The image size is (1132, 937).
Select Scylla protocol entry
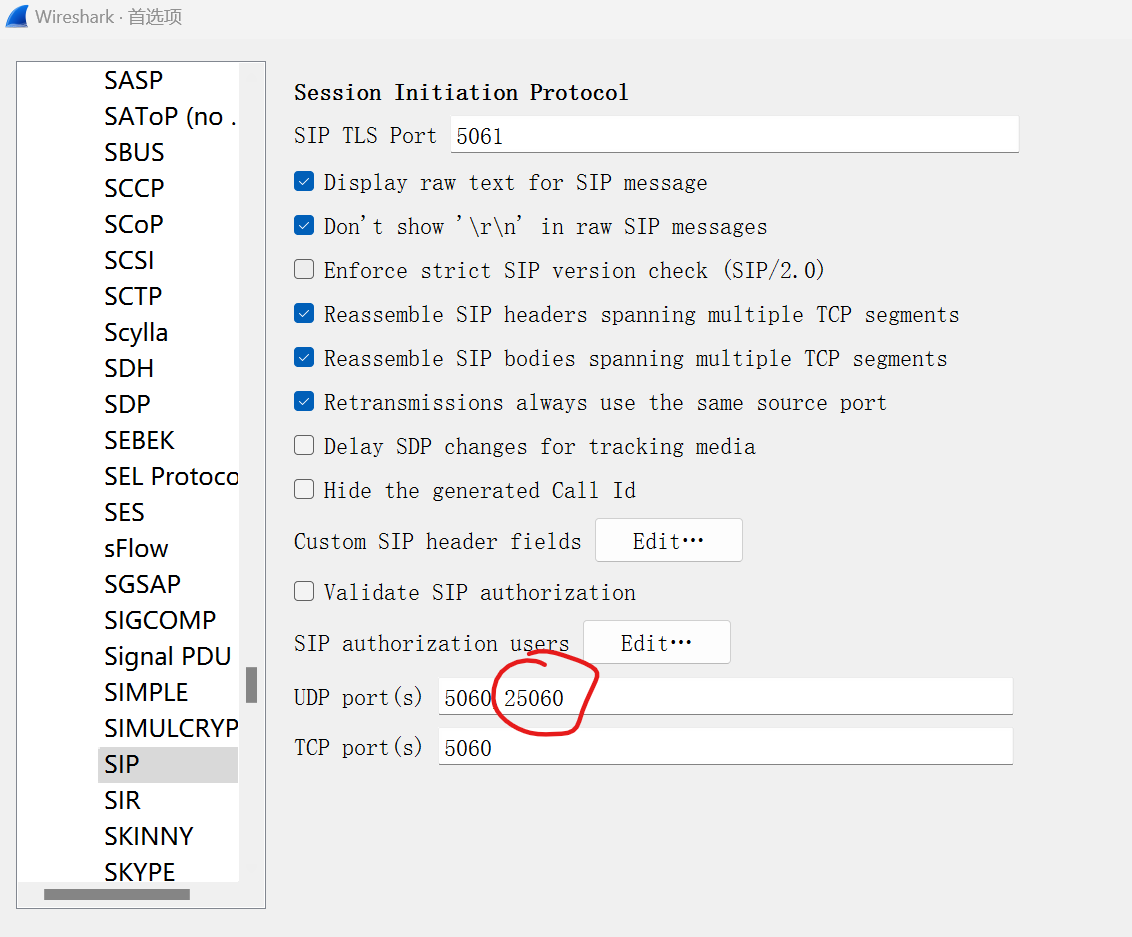[136, 333]
